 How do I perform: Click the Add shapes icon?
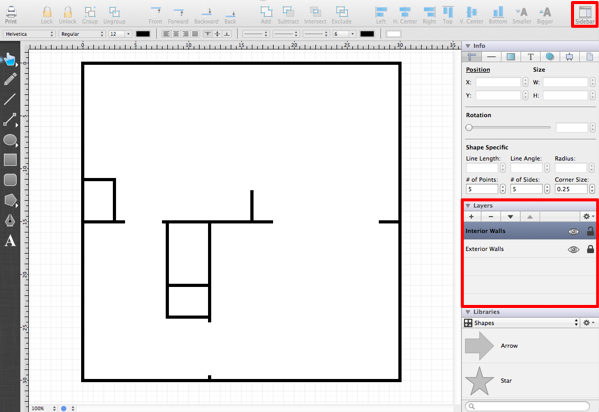266,15
